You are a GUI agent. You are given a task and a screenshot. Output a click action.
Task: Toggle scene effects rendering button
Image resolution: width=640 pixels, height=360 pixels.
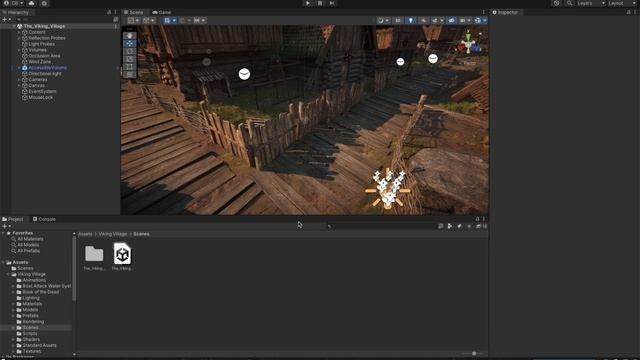click(435, 20)
